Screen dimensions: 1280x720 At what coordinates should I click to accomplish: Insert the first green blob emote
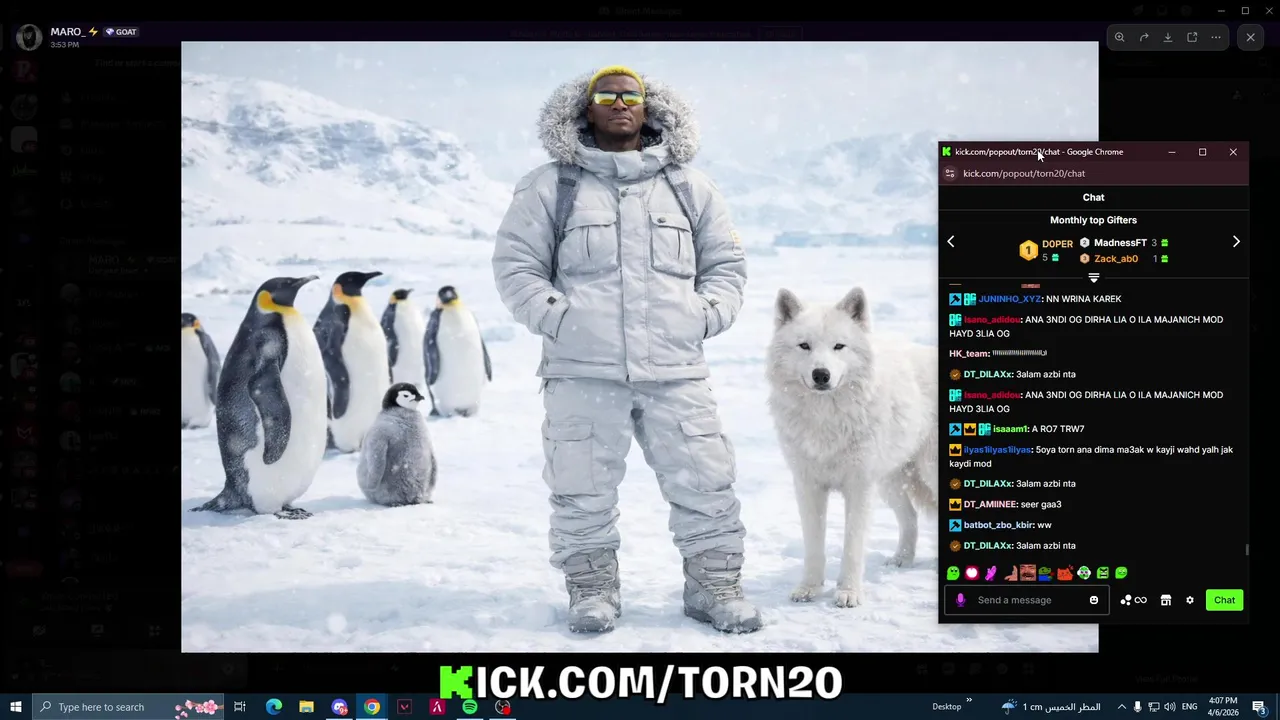953,573
